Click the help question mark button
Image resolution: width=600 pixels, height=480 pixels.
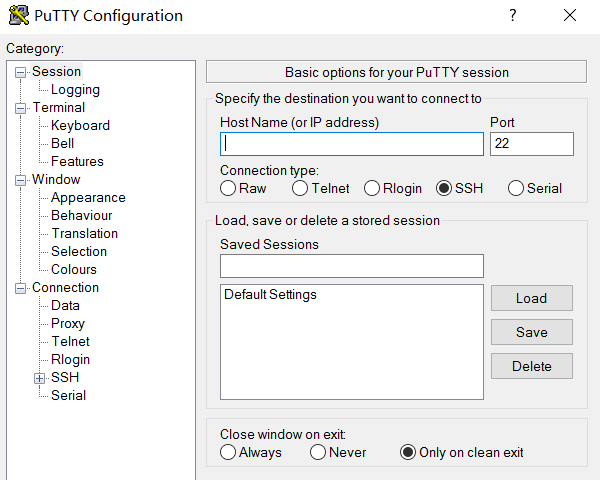point(513,15)
